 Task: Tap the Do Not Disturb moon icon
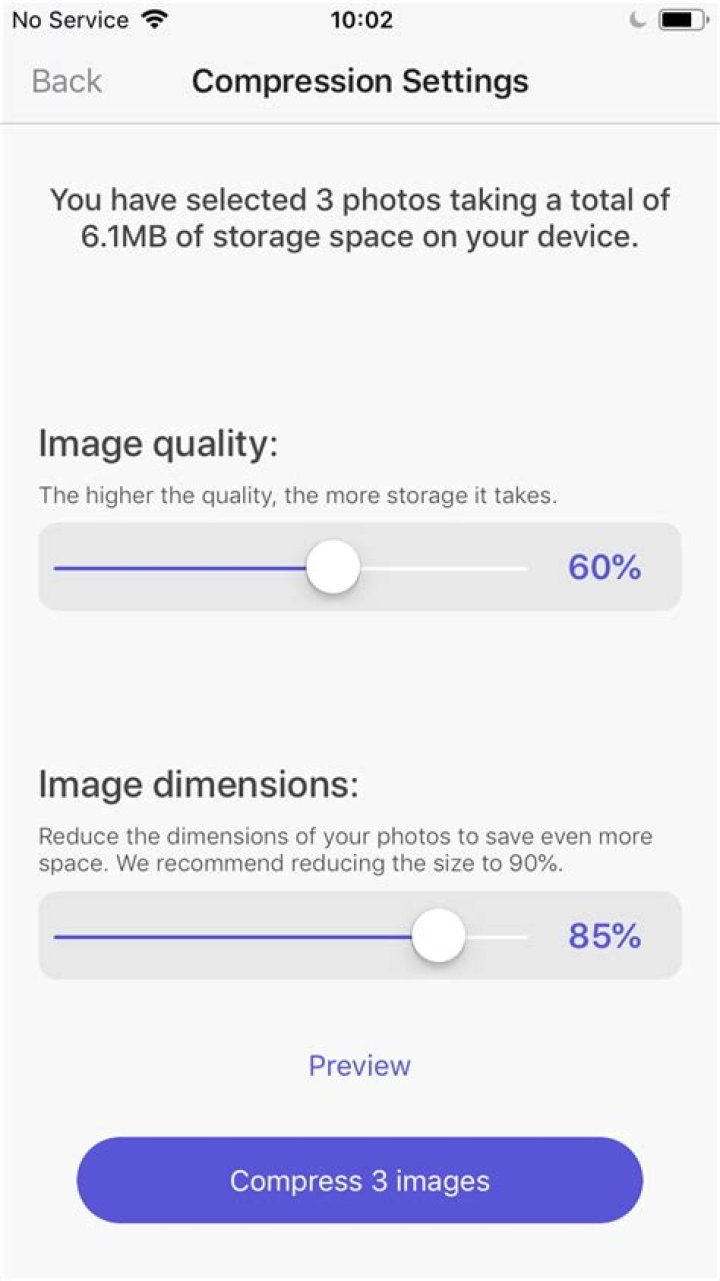[x=637, y=17]
